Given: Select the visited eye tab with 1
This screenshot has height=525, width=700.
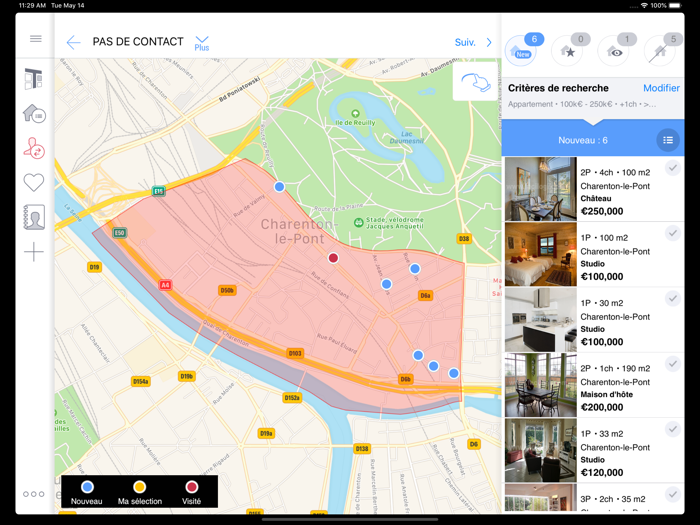Looking at the screenshot, I should tap(616, 49).
